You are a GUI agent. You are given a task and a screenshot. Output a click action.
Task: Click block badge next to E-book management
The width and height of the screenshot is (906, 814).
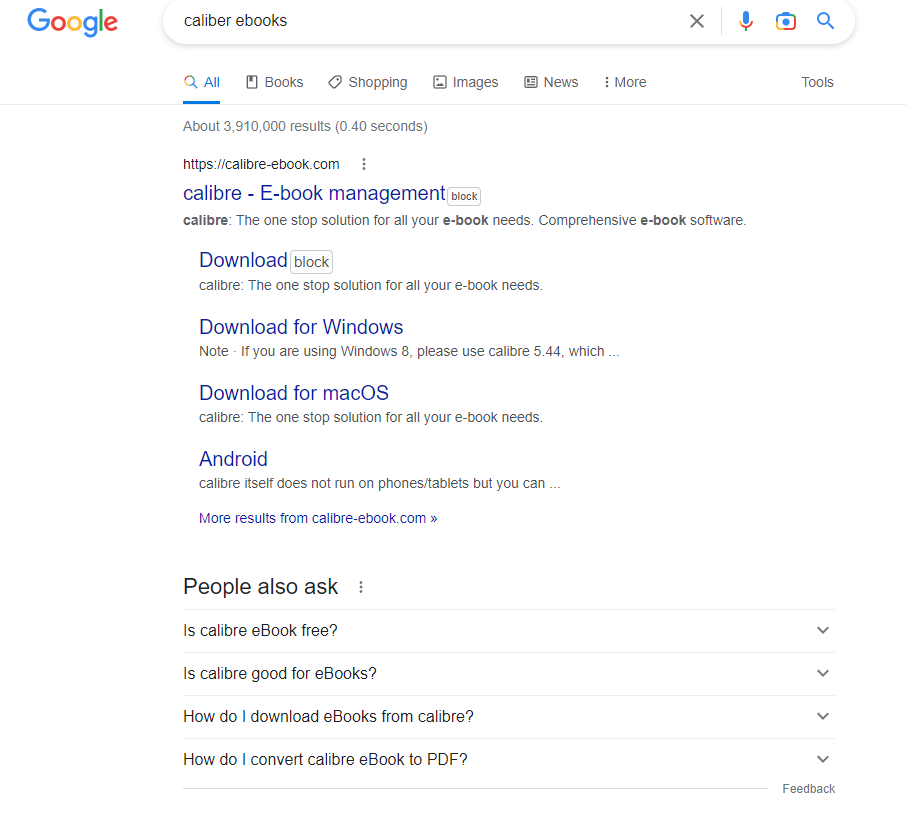(x=464, y=196)
